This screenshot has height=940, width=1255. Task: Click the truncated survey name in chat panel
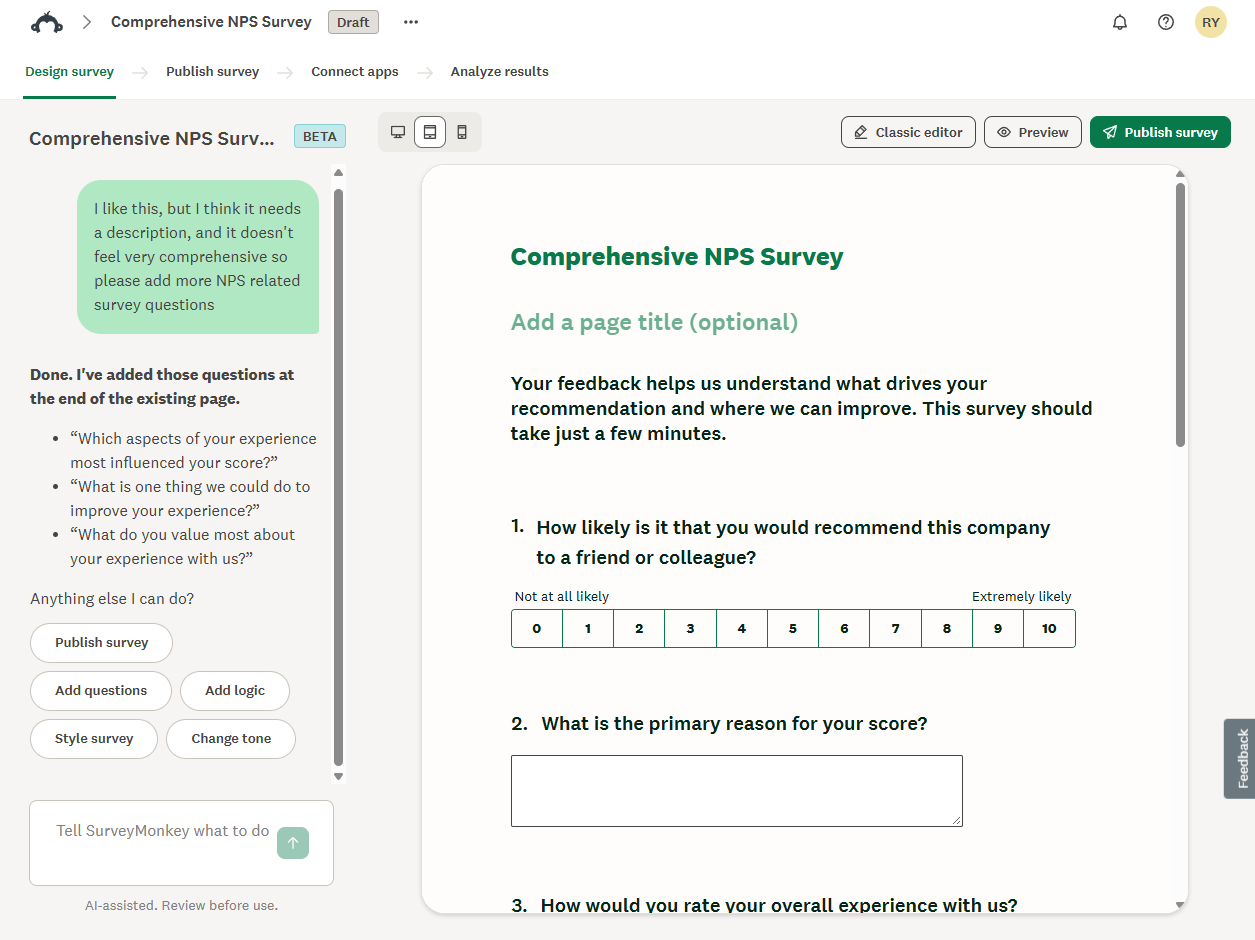pyautogui.click(x=152, y=138)
